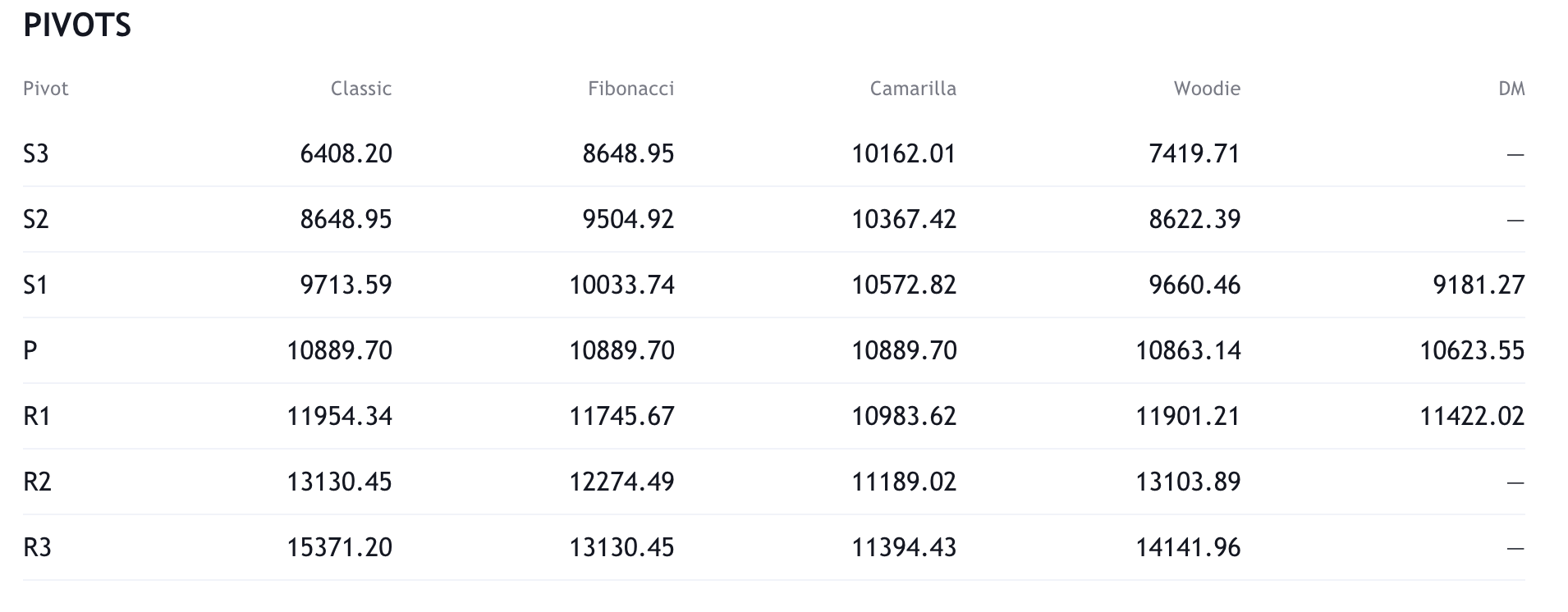The width and height of the screenshot is (1568, 612).
Task: Select the Camarilla column header
Action: [913, 89]
